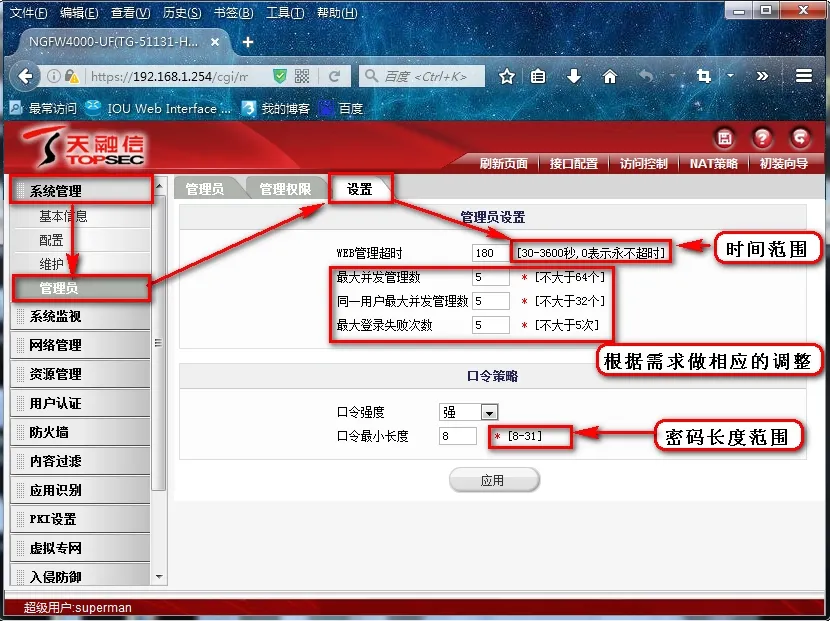Viewport: 830px width, 621px height.
Task: Open the 百度 bookmark
Action: 341,109
